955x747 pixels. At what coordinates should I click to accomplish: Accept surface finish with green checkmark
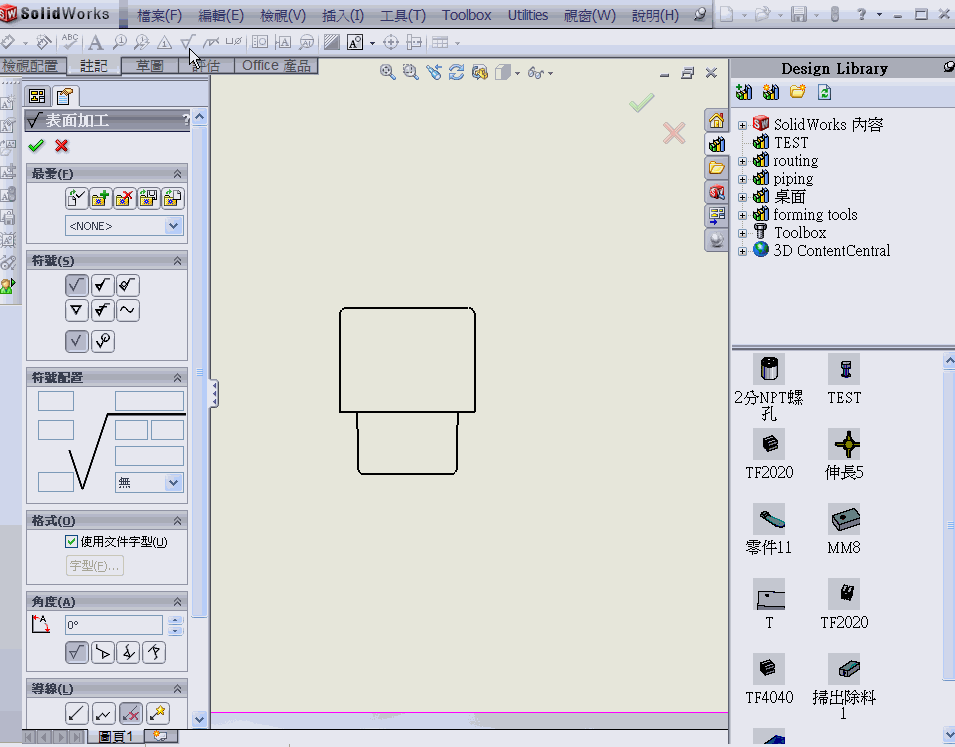point(36,146)
